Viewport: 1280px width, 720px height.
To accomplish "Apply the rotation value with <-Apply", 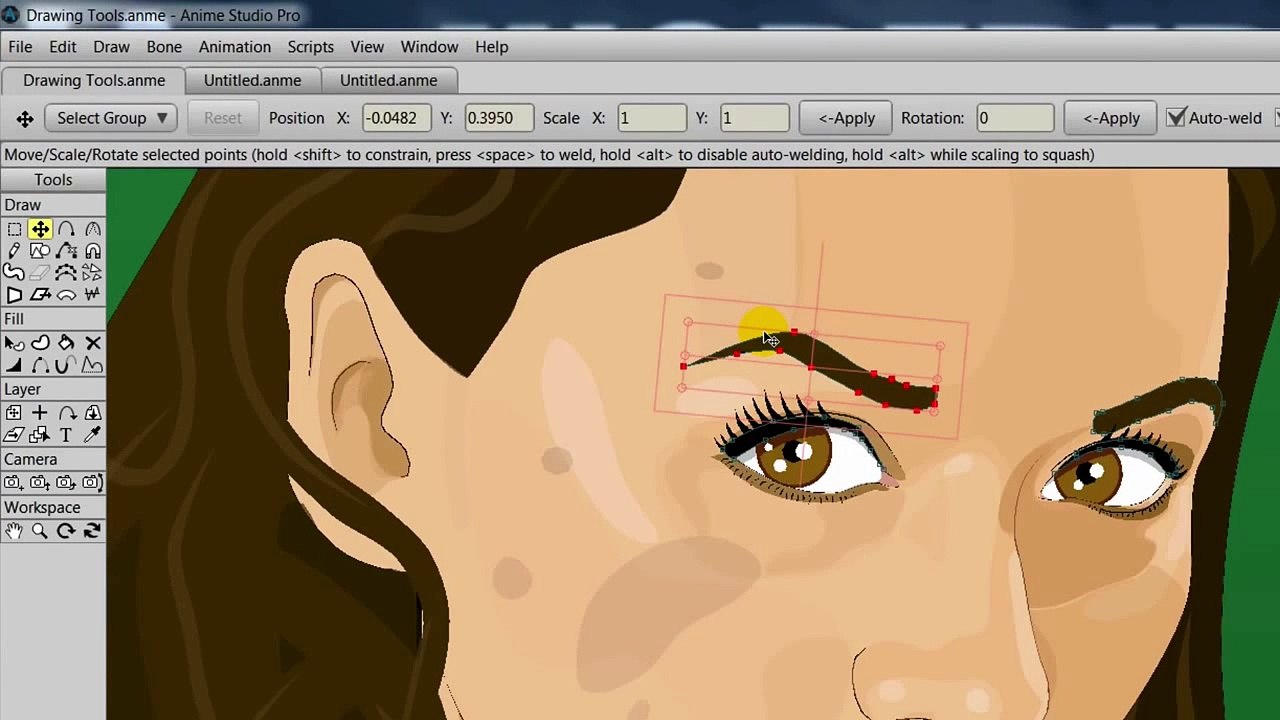I will (x=1111, y=118).
